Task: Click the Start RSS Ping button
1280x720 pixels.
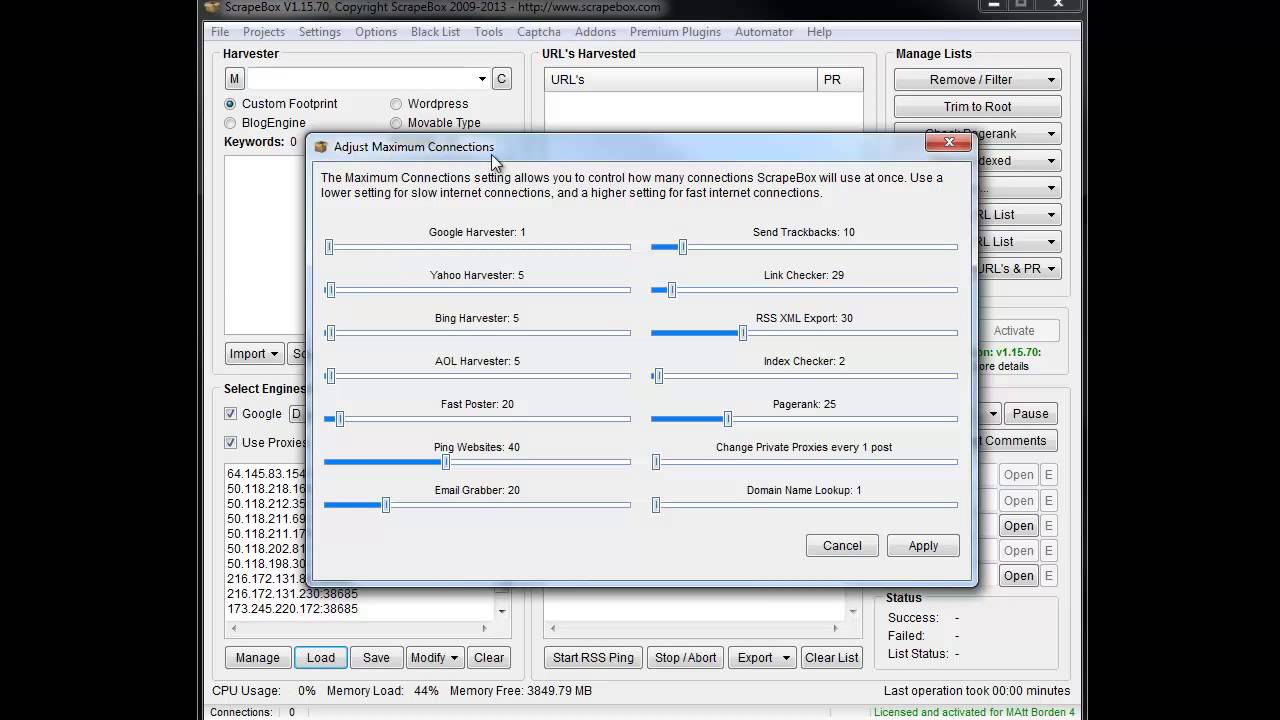Action: (593, 658)
